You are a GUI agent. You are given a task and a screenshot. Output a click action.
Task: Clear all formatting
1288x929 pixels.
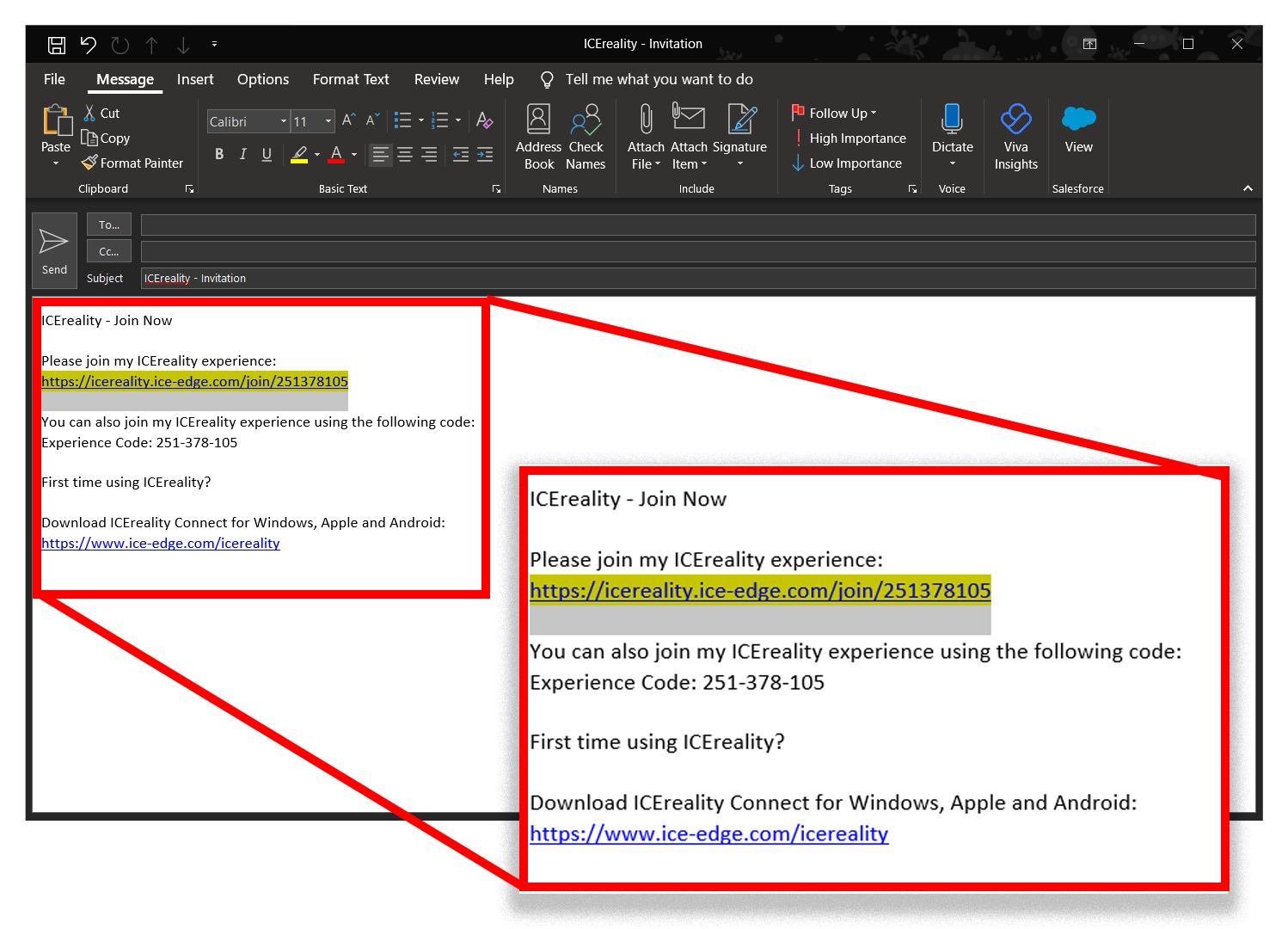tap(485, 120)
